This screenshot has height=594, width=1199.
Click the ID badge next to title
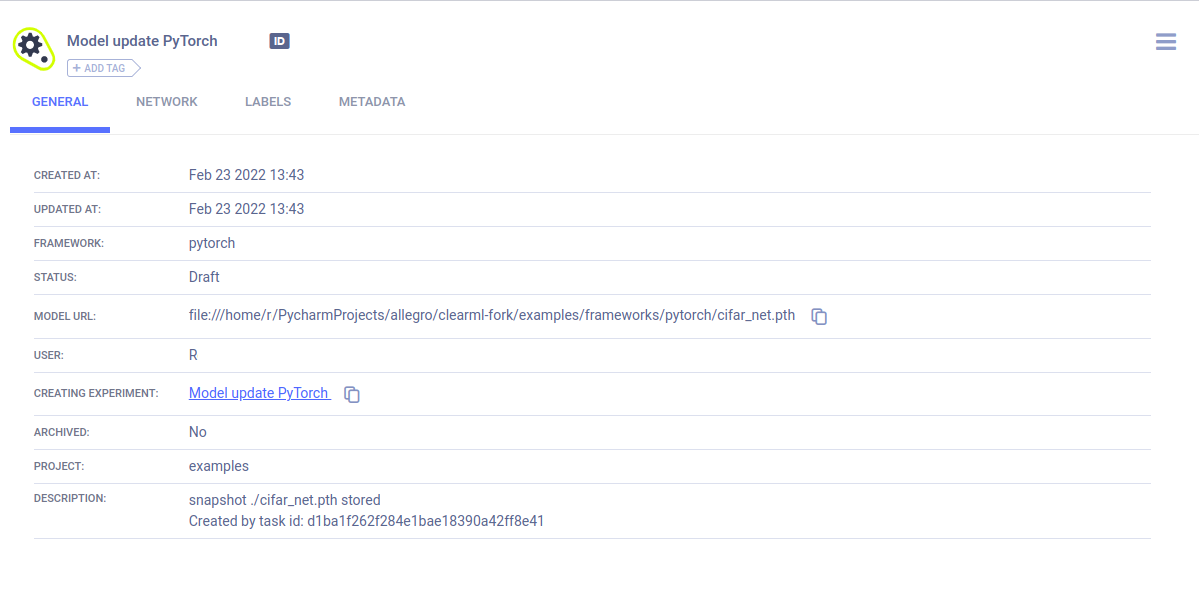[x=279, y=41]
